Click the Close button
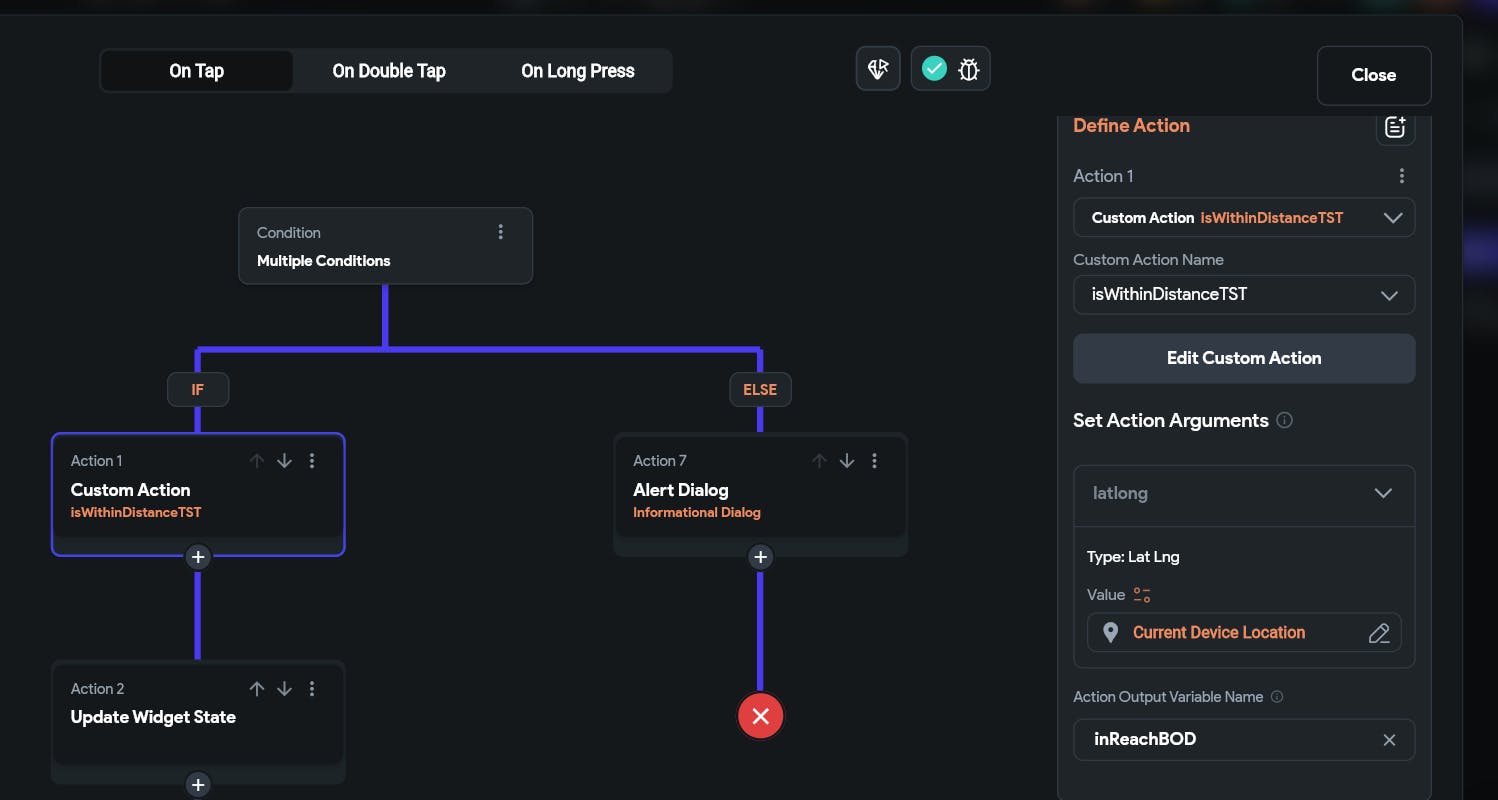 [x=1373, y=75]
